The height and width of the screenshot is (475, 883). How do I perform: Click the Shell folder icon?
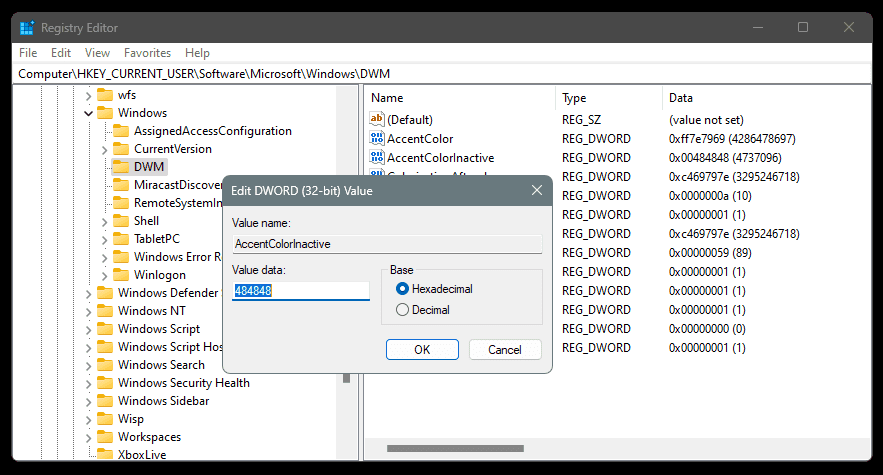[x=121, y=221]
